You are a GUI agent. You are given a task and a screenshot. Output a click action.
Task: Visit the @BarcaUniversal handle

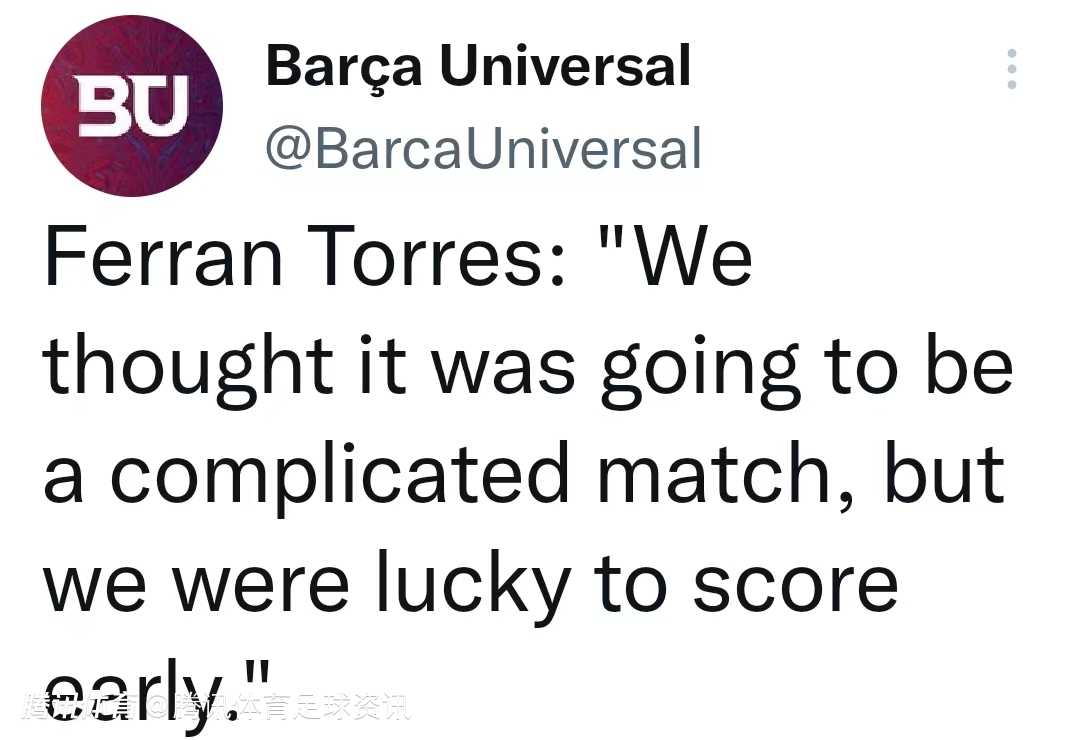point(483,148)
